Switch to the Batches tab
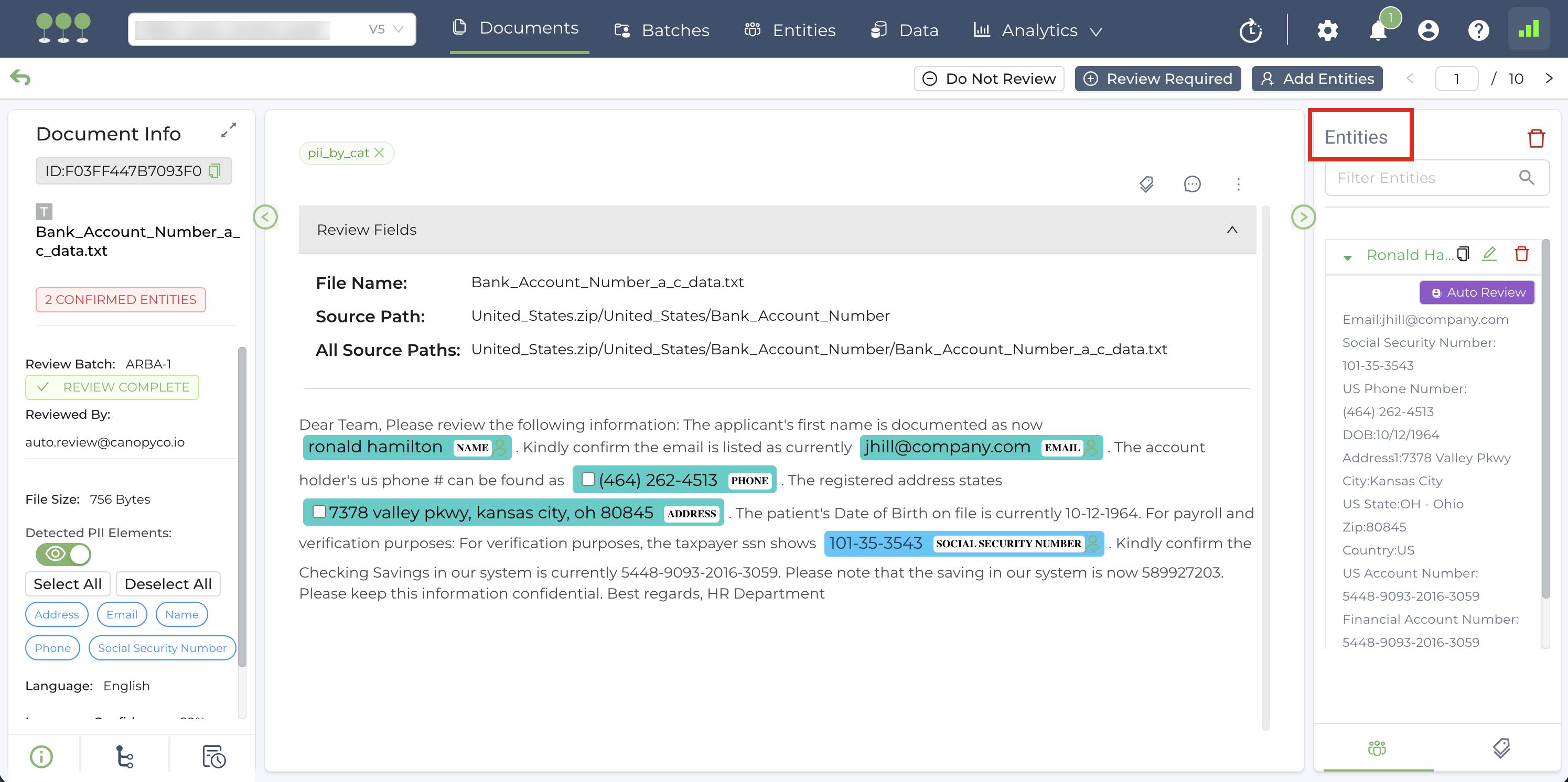The width and height of the screenshot is (1568, 782). (x=662, y=30)
